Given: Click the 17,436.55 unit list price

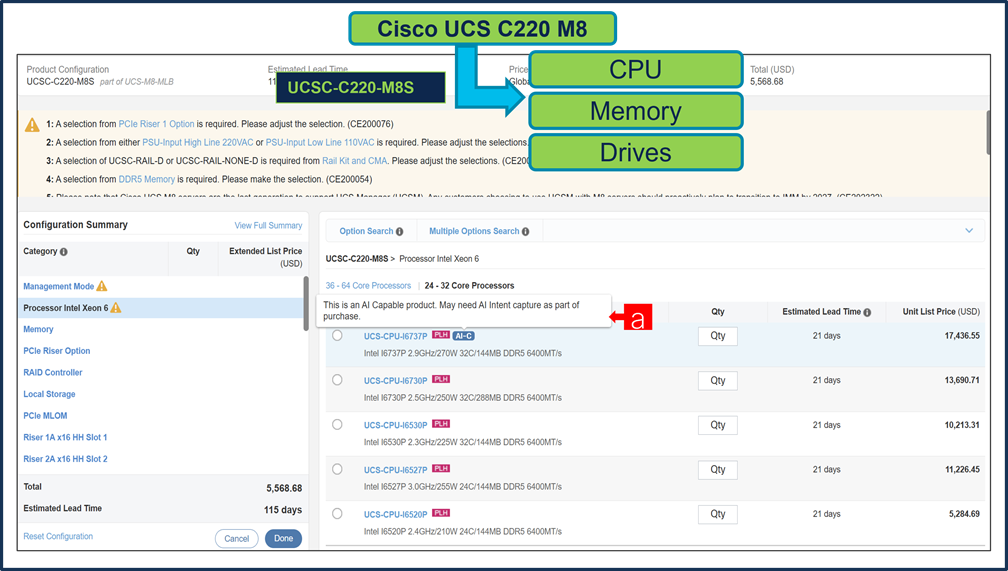Looking at the screenshot, I should click(962, 336).
